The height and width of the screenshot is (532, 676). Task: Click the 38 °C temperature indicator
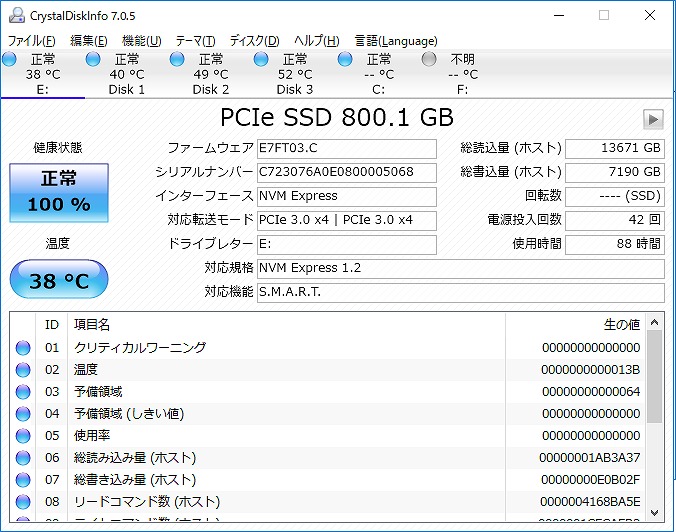coord(58,280)
